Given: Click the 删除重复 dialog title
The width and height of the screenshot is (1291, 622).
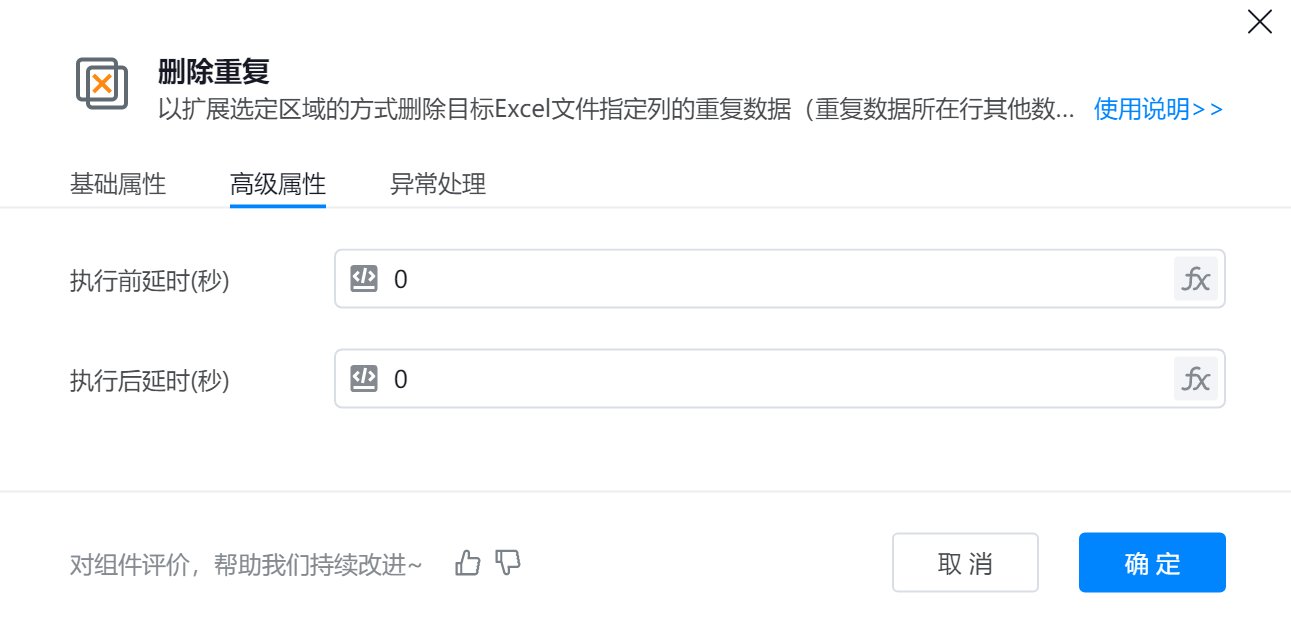Looking at the screenshot, I should click(214, 72).
